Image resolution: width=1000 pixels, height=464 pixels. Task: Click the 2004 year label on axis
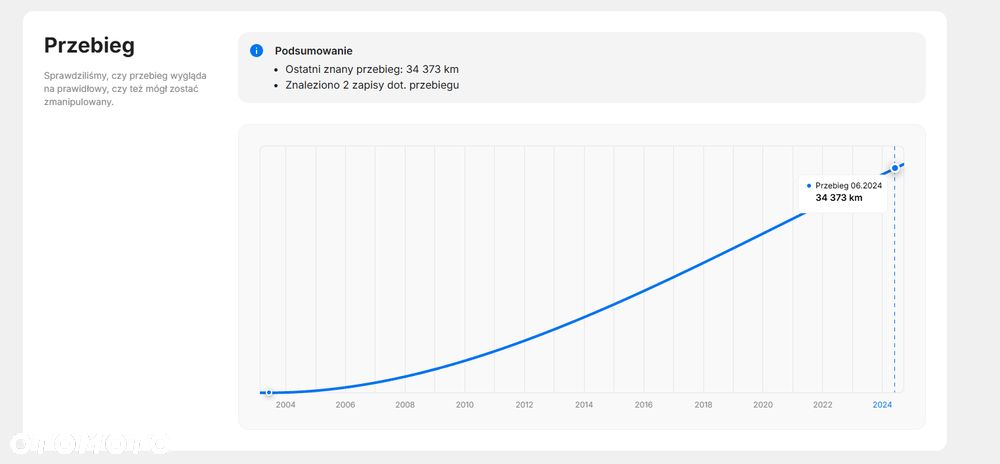286,405
